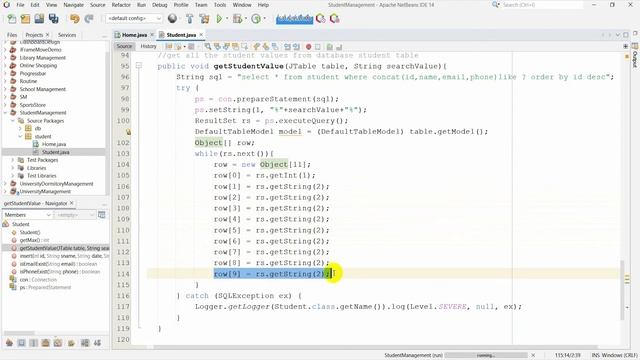Click the Redo arrow icon

(x=89, y=19)
